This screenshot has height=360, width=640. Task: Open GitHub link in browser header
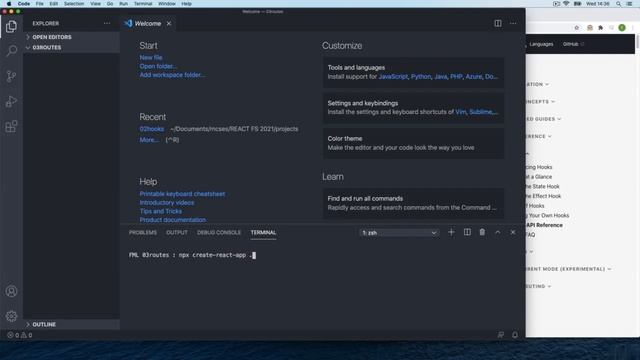pyautogui.click(x=573, y=44)
